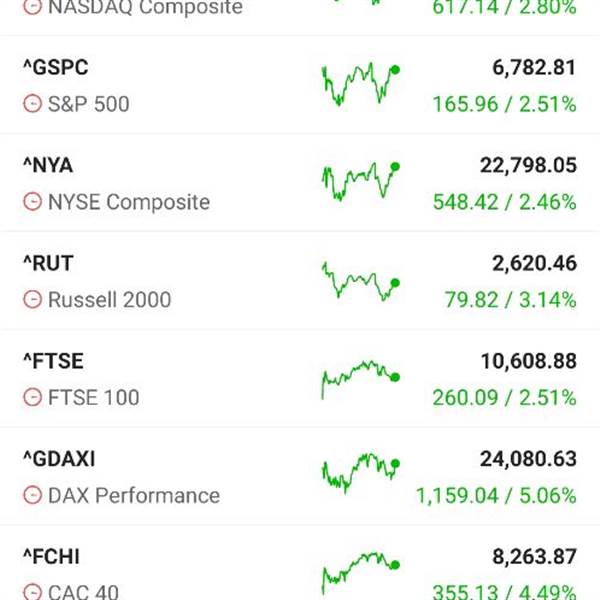This screenshot has width=600, height=600.
Task: Open the ^RUT sparkline chart
Action: [360, 280]
